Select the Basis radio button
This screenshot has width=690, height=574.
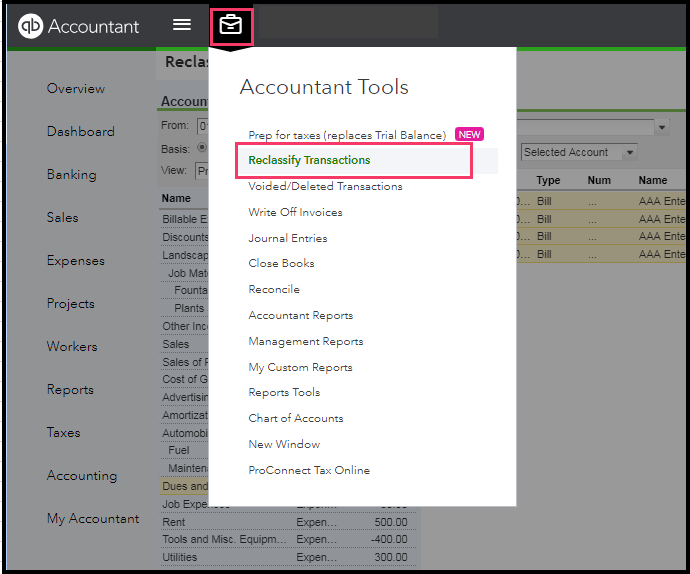pos(202,147)
